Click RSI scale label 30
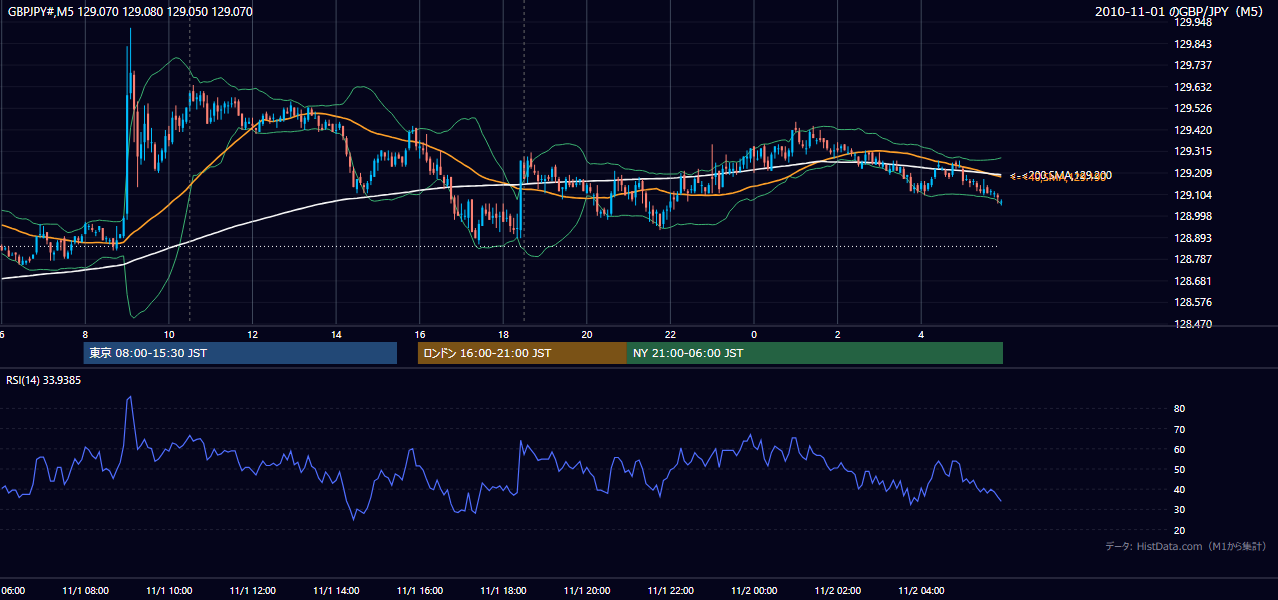The height and width of the screenshot is (600, 1278). 1180,510
